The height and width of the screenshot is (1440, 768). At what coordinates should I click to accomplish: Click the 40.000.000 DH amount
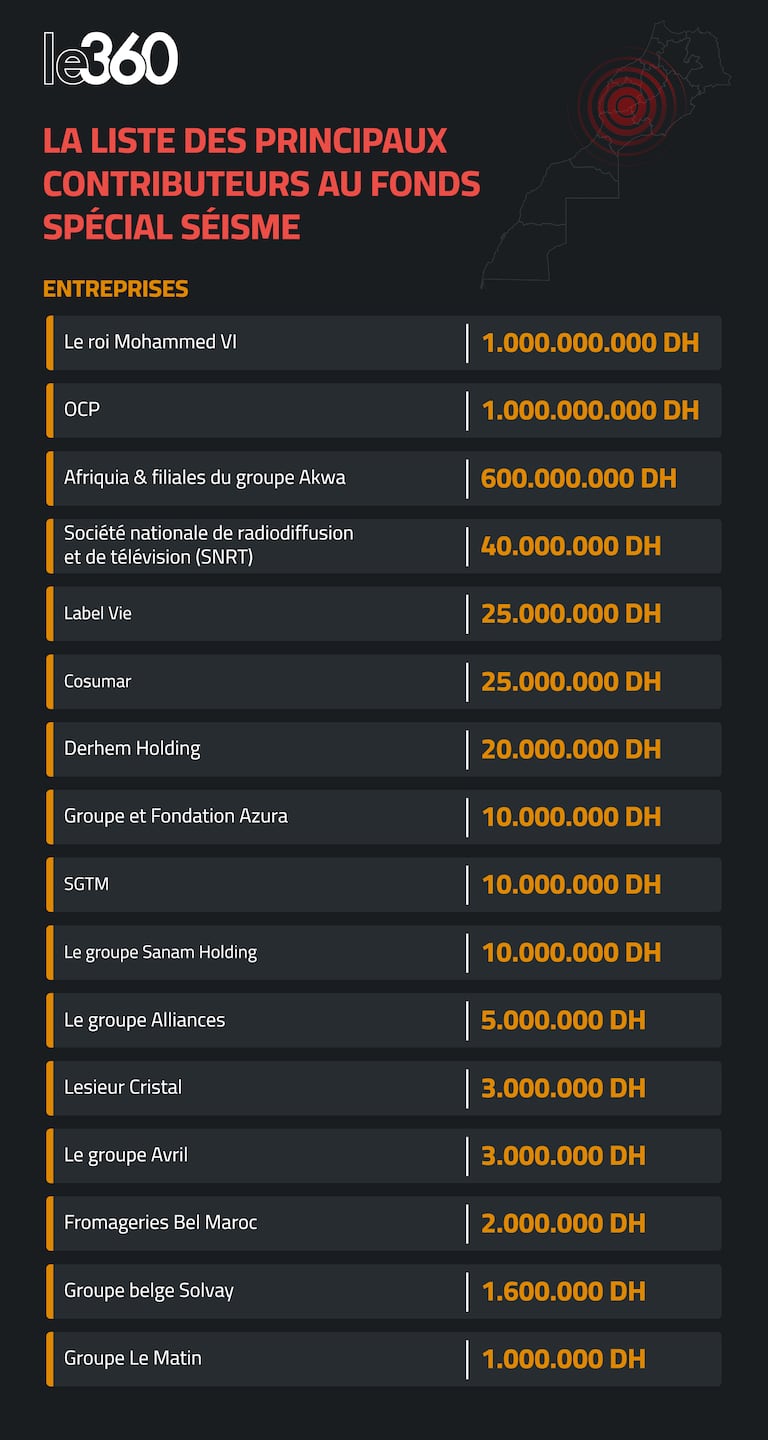click(x=571, y=546)
